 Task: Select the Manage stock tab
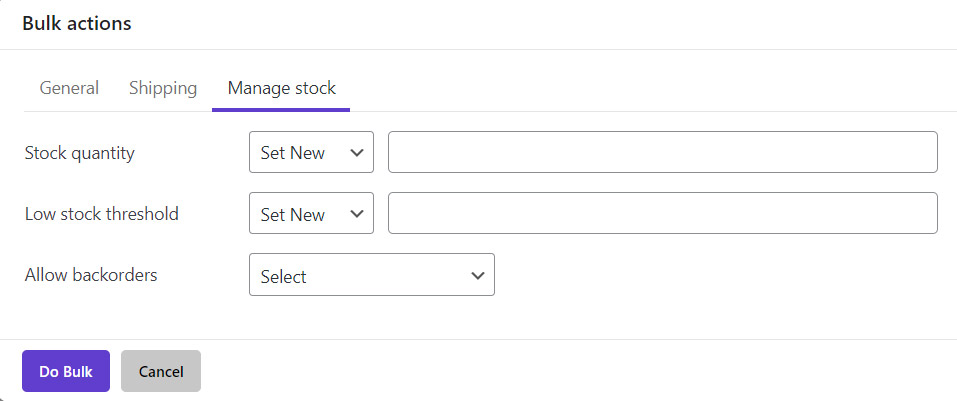281,88
